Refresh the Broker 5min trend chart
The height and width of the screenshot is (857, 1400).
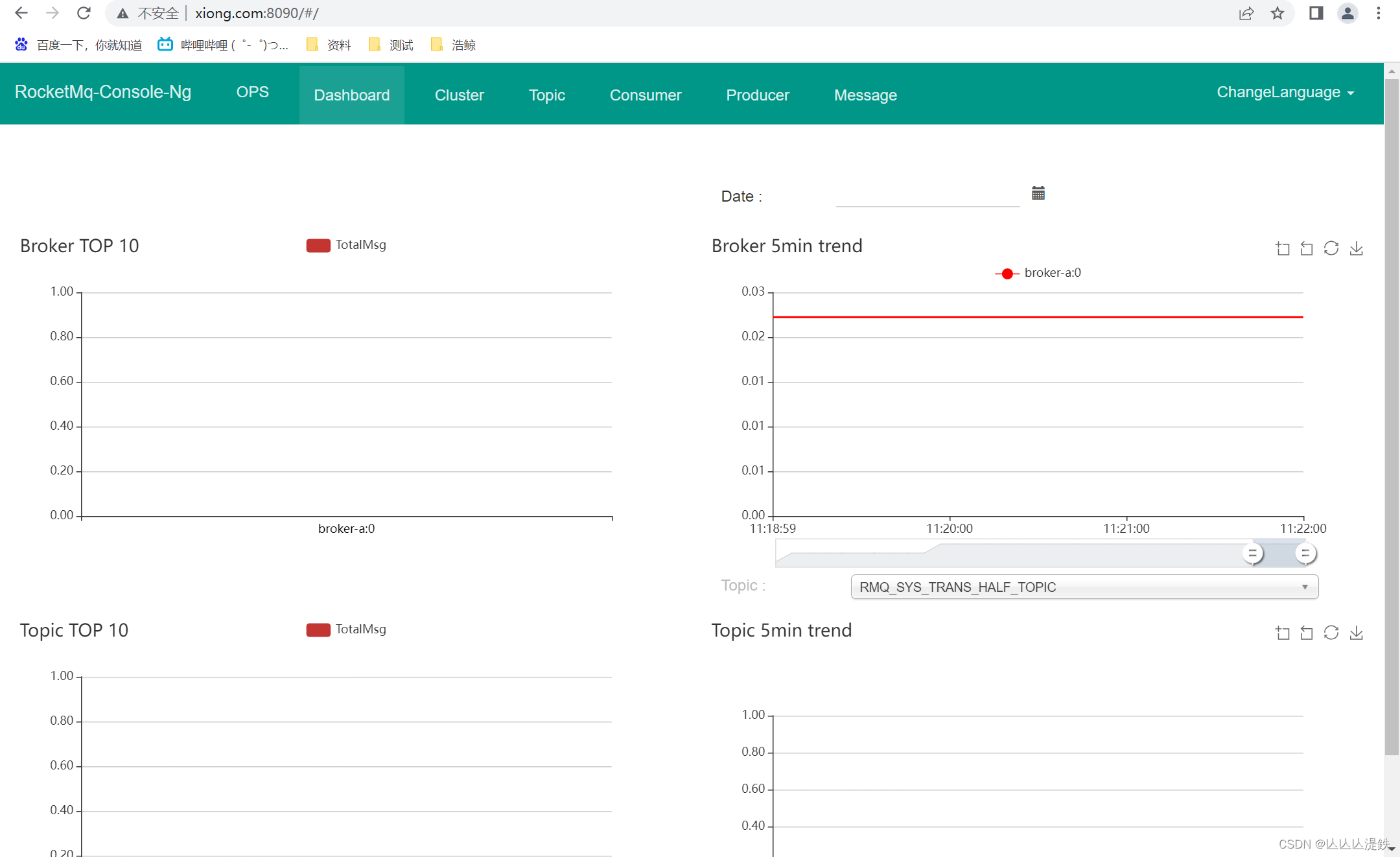point(1331,248)
